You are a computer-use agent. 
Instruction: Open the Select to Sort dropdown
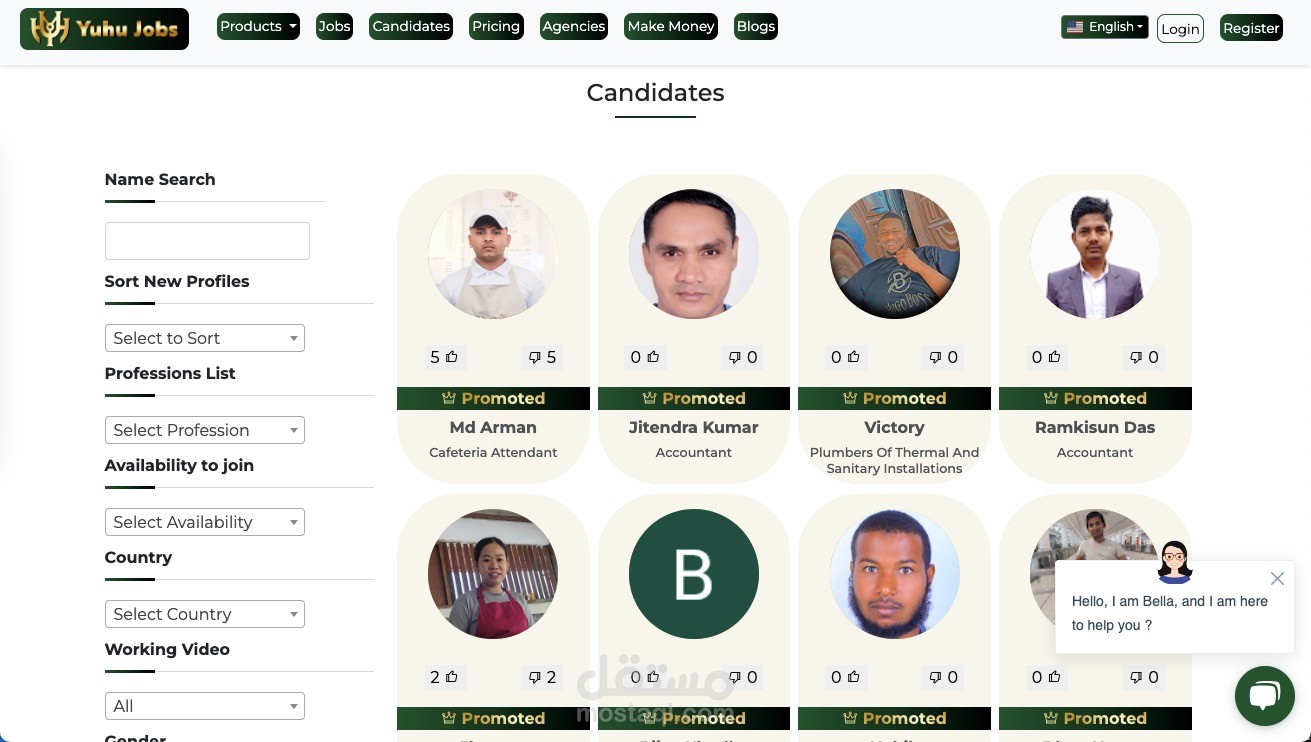tap(204, 338)
